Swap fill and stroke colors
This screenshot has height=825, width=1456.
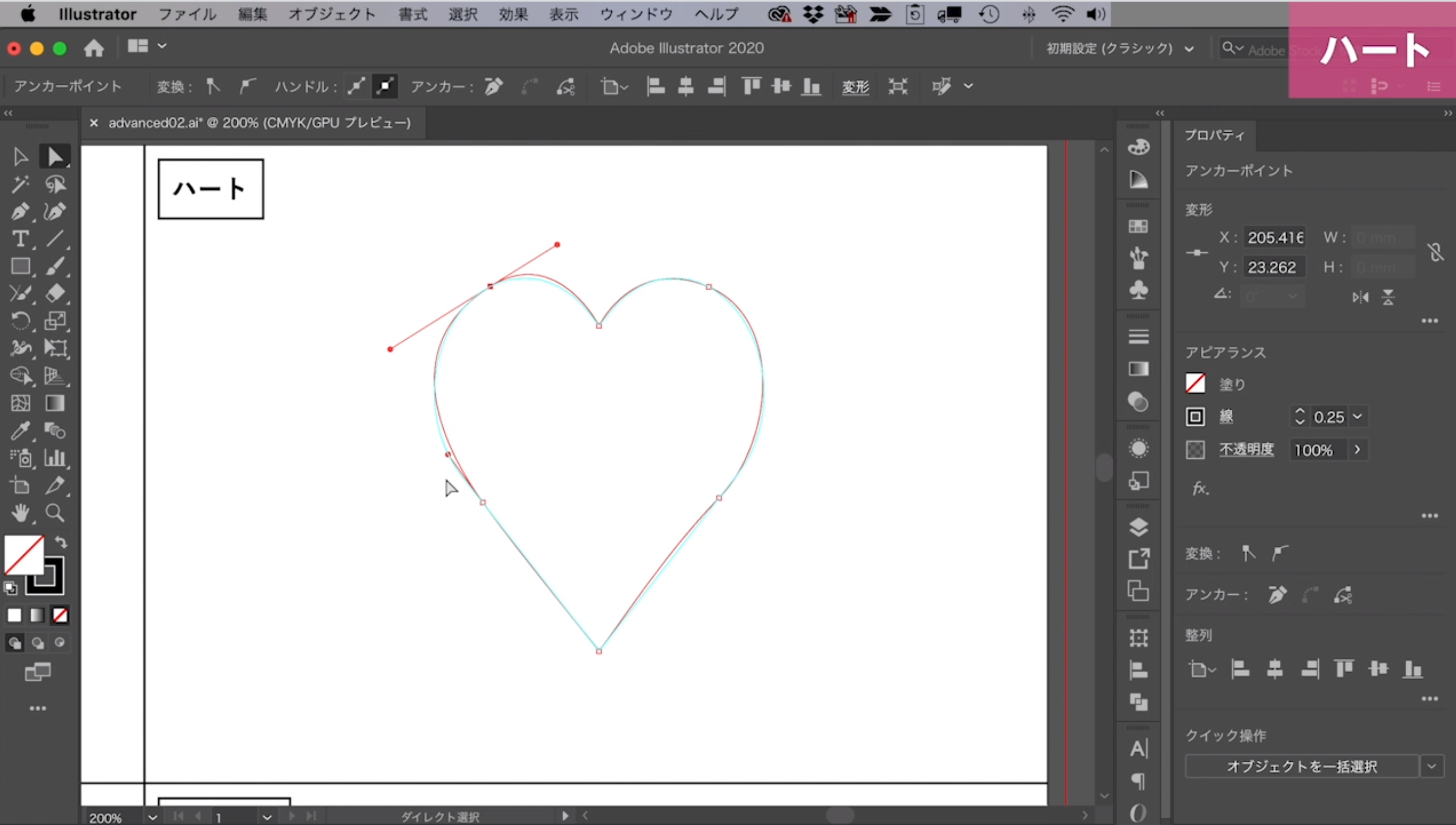[x=61, y=542]
